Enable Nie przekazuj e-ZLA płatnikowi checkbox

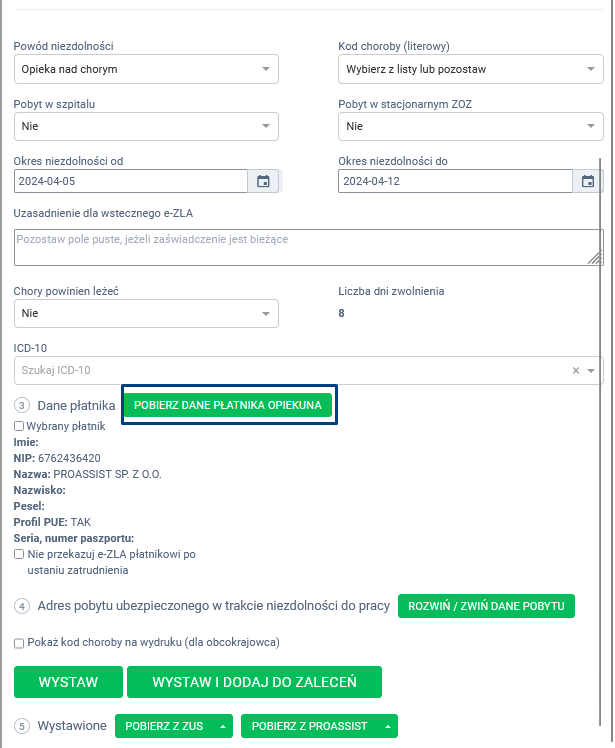(x=19, y=554)
